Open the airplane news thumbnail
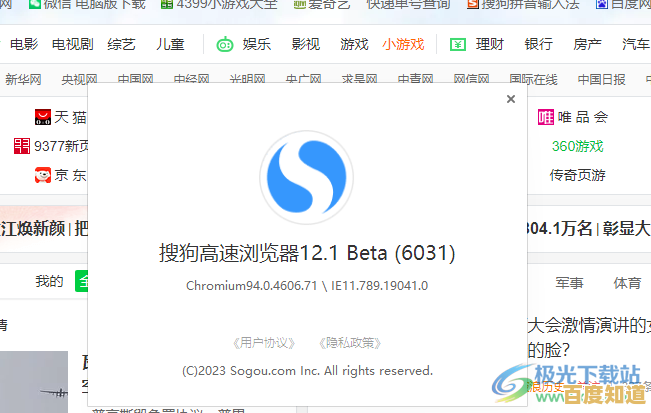The height and width of the screenshot is (413, 651). 34,382
